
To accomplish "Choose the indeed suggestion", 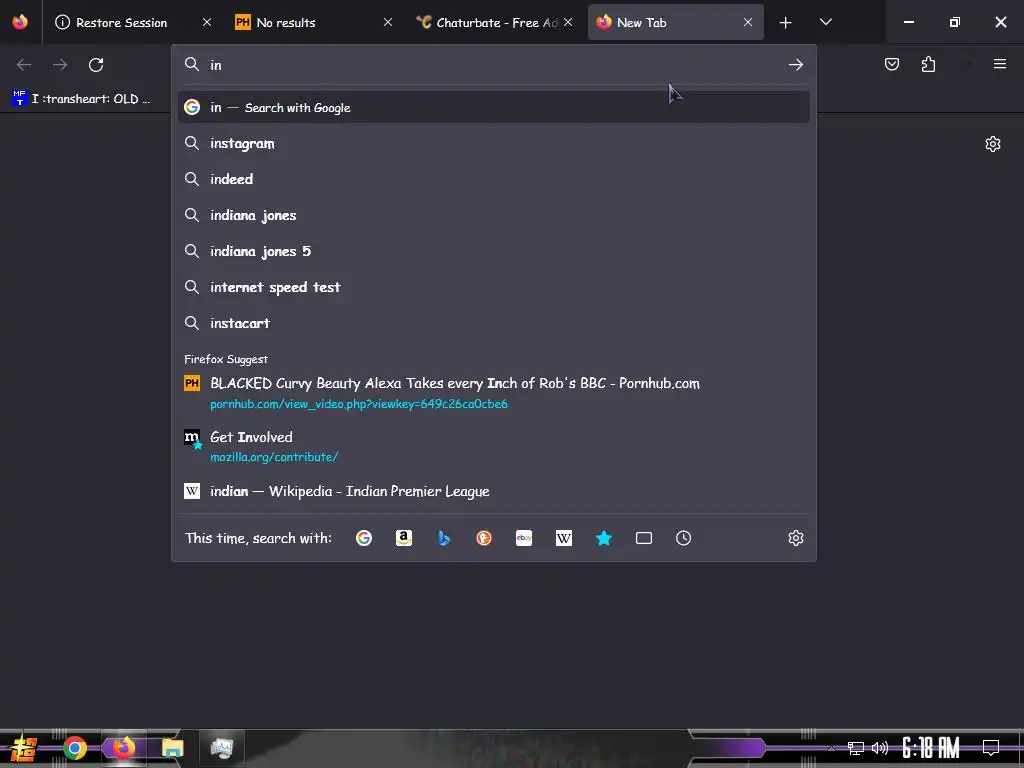I will [x=494, y=179].
